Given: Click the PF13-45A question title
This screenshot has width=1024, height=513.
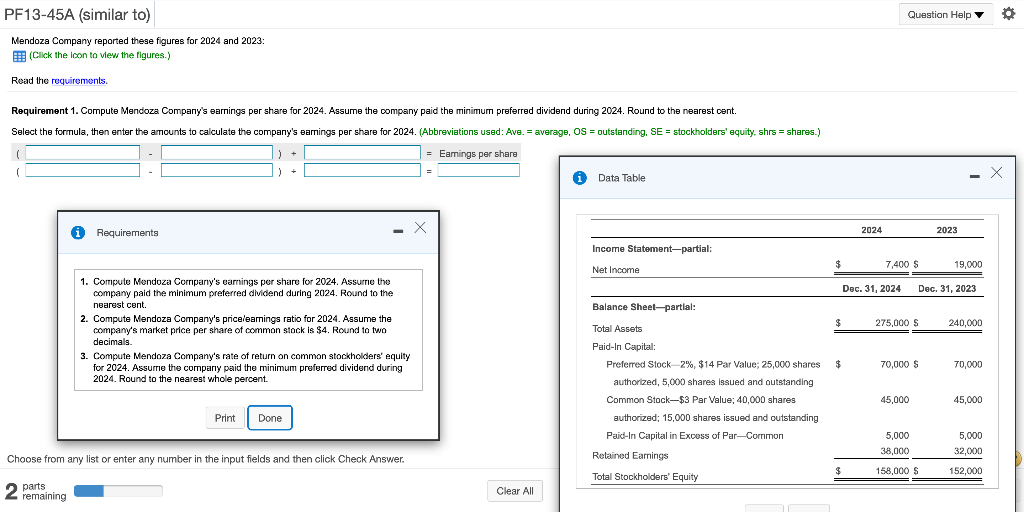Looking at the screenshot, I should coord(77,14).
